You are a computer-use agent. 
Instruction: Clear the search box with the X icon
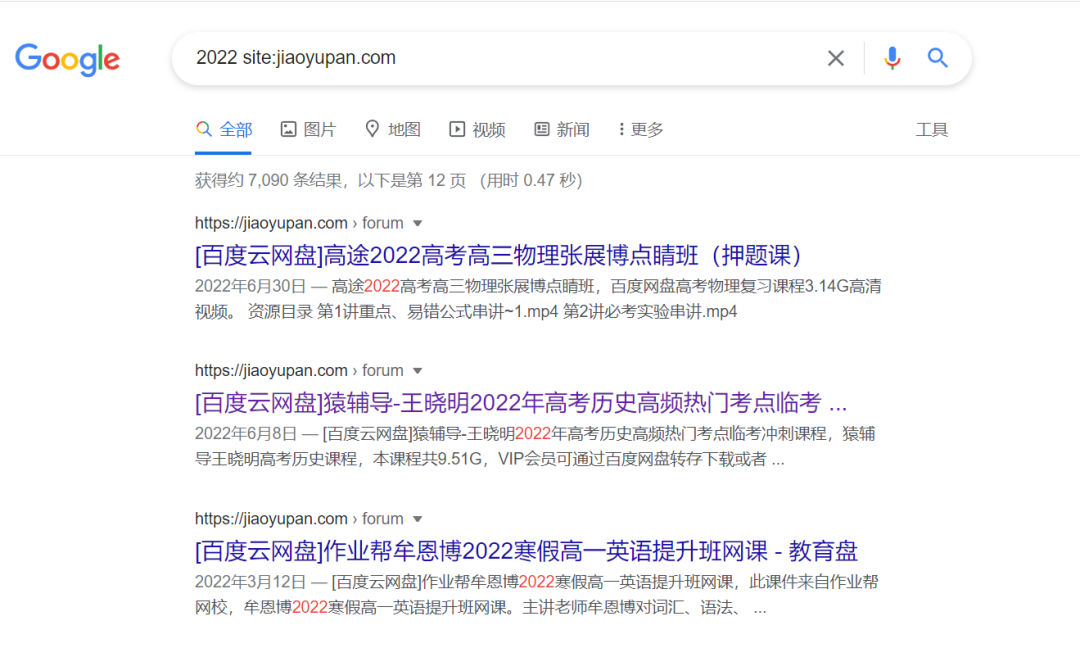(835, 59)
